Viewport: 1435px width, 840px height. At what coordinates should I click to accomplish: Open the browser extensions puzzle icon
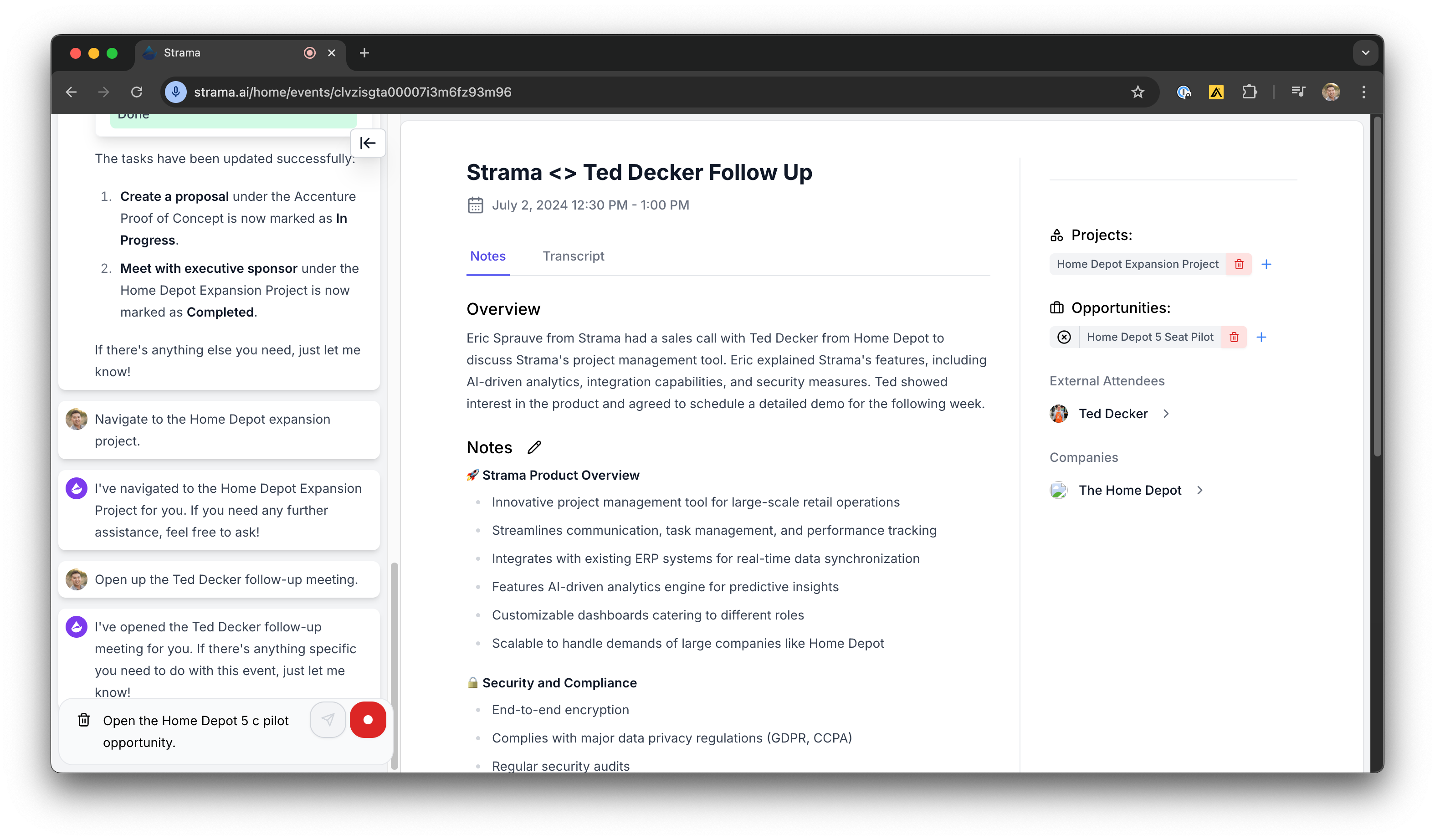tap(1249, 92)
